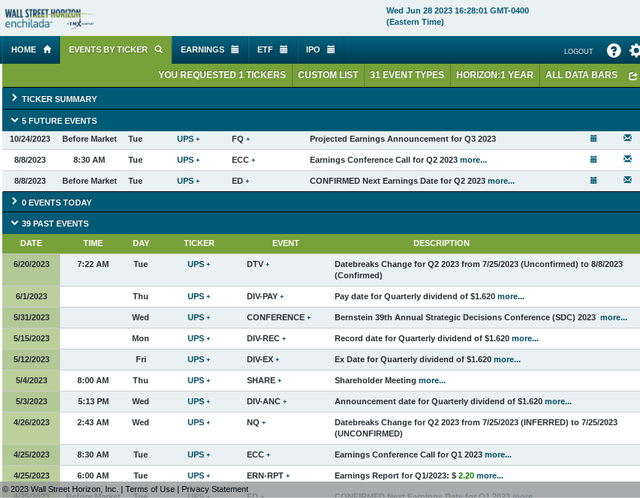Change the Horizon: 1 Year setting
This screenshot has width=640, height=498.
point(495,75)
